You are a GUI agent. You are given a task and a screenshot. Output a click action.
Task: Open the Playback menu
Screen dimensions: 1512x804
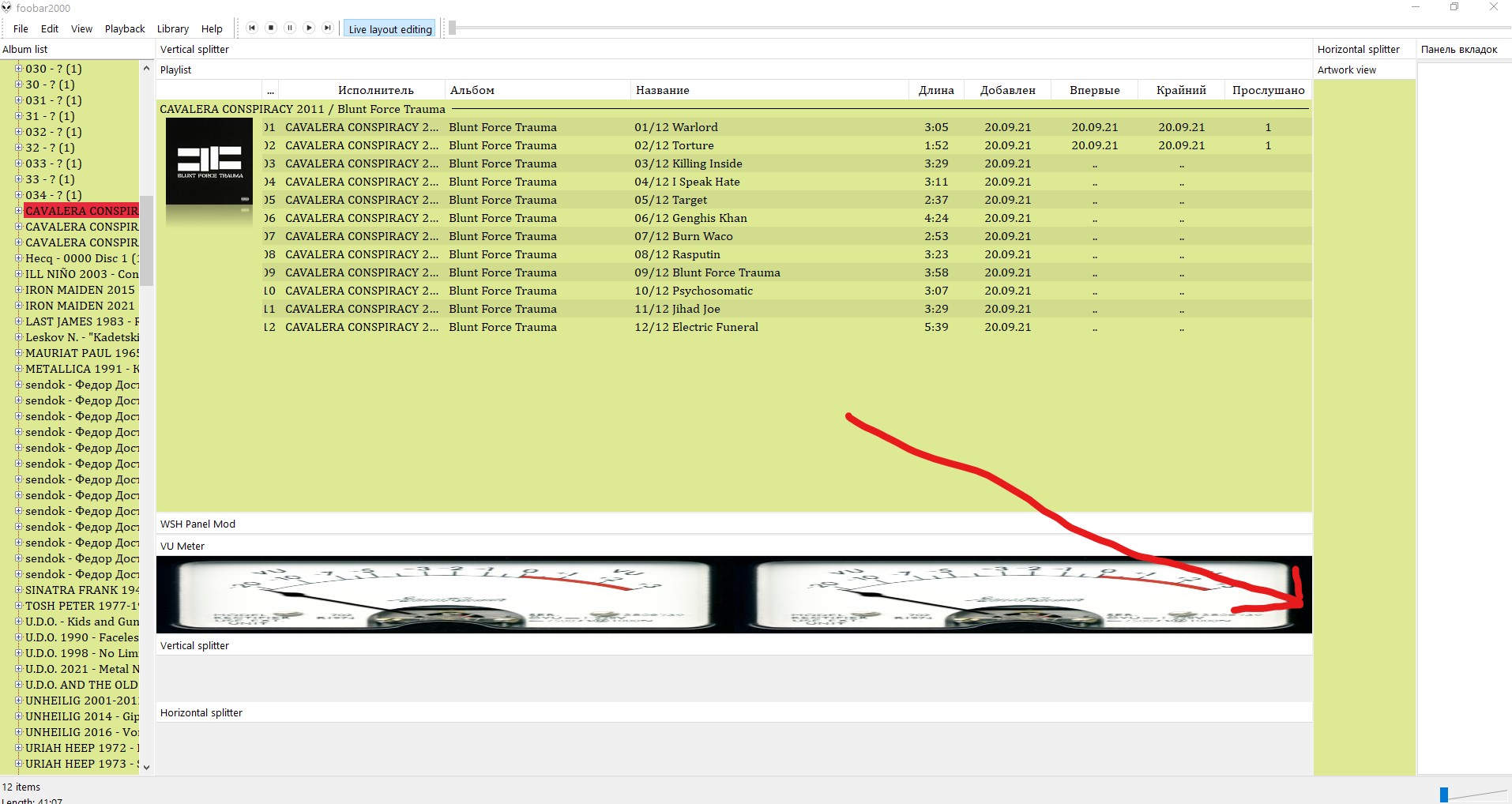point(125,29)
